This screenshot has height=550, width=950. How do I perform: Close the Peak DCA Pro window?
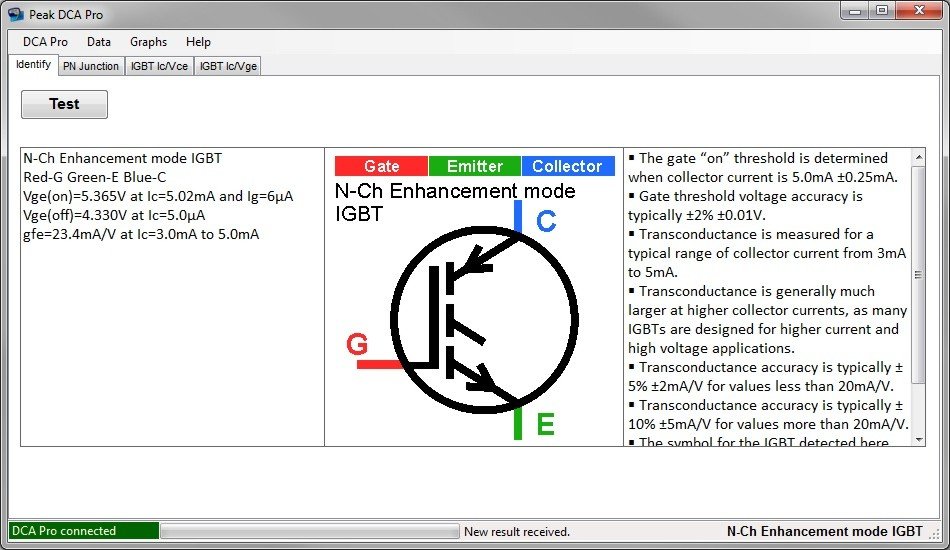coord(919,11)
